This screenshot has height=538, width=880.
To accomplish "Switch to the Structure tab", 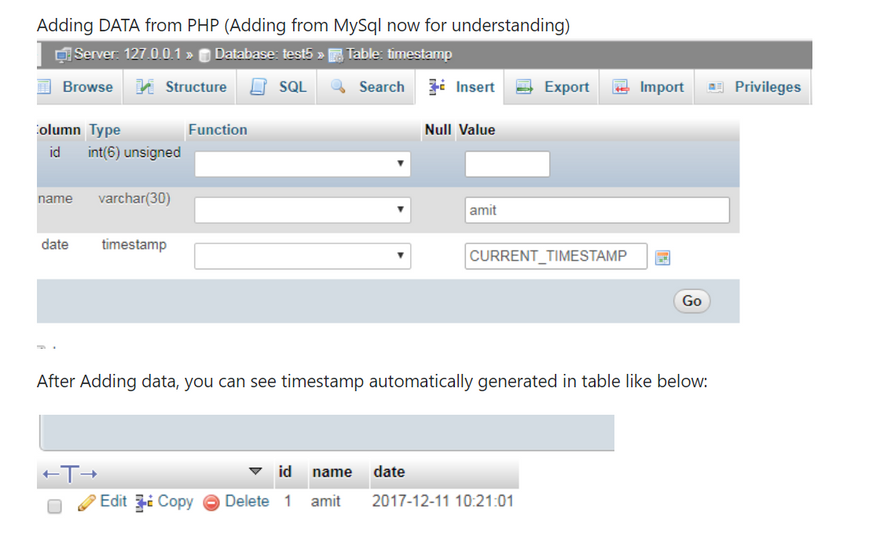I will tap(183, 87).
